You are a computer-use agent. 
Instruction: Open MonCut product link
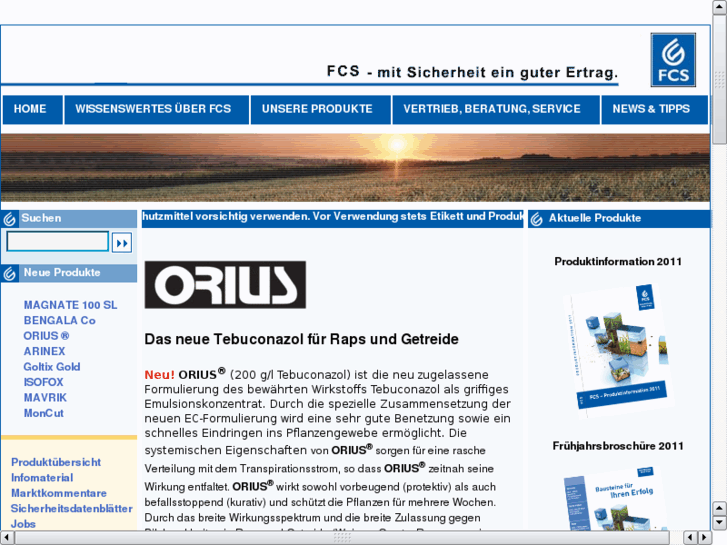pyautogui.click(x=44, y=413)
